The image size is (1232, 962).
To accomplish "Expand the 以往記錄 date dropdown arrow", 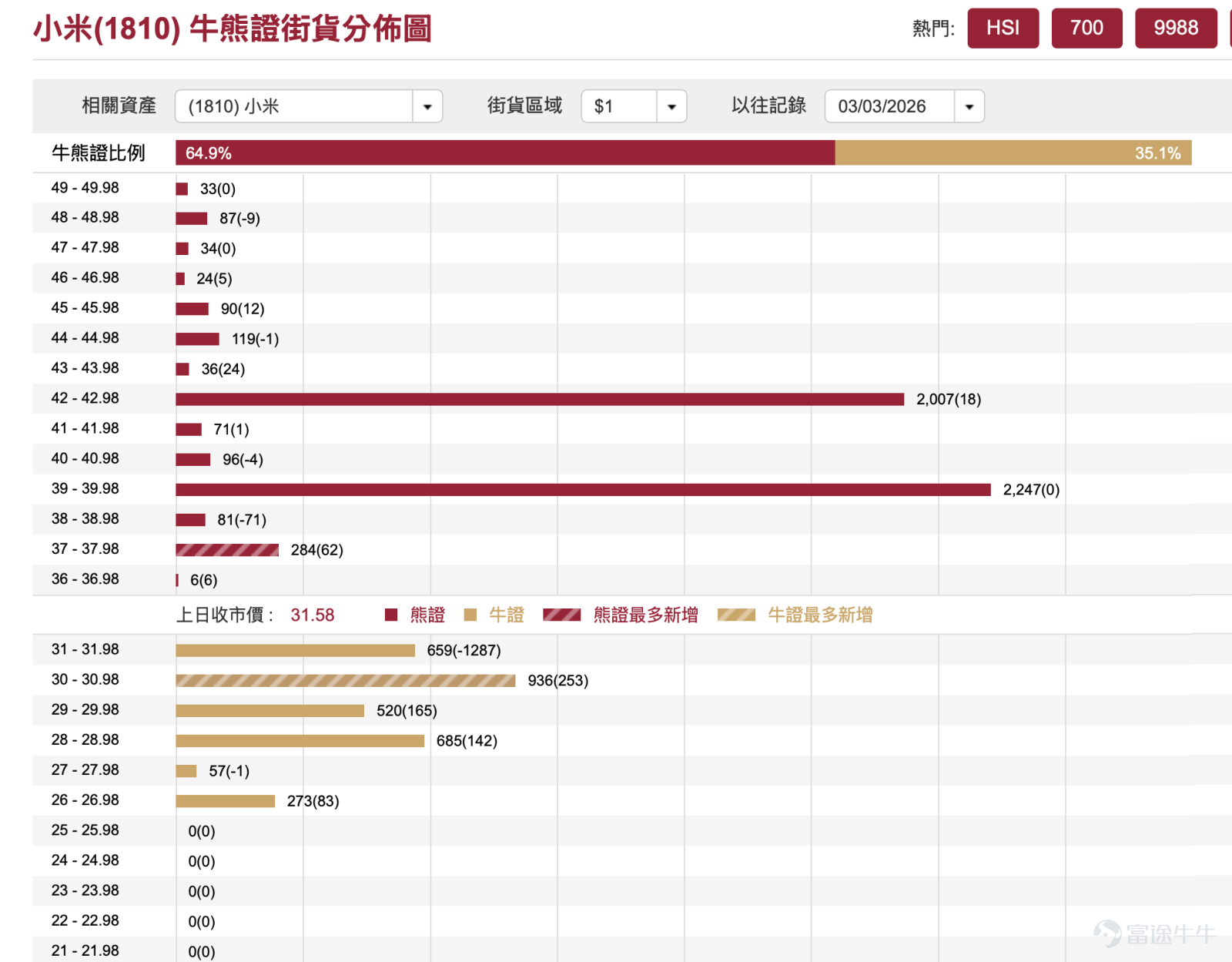I will pyautogui.click(x=969, y=106).
